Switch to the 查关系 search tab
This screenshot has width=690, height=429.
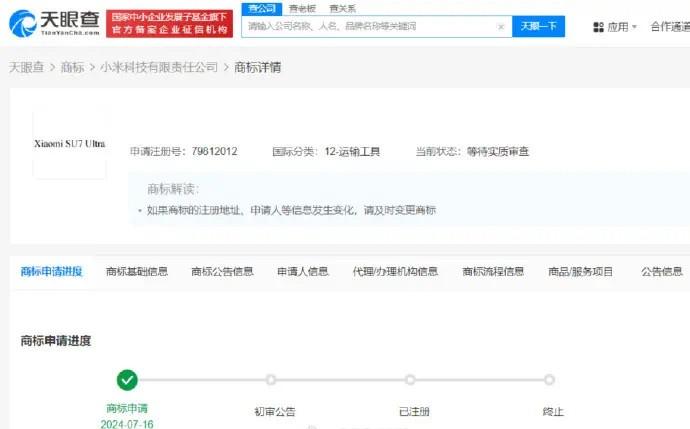click(x=342, y=8)
